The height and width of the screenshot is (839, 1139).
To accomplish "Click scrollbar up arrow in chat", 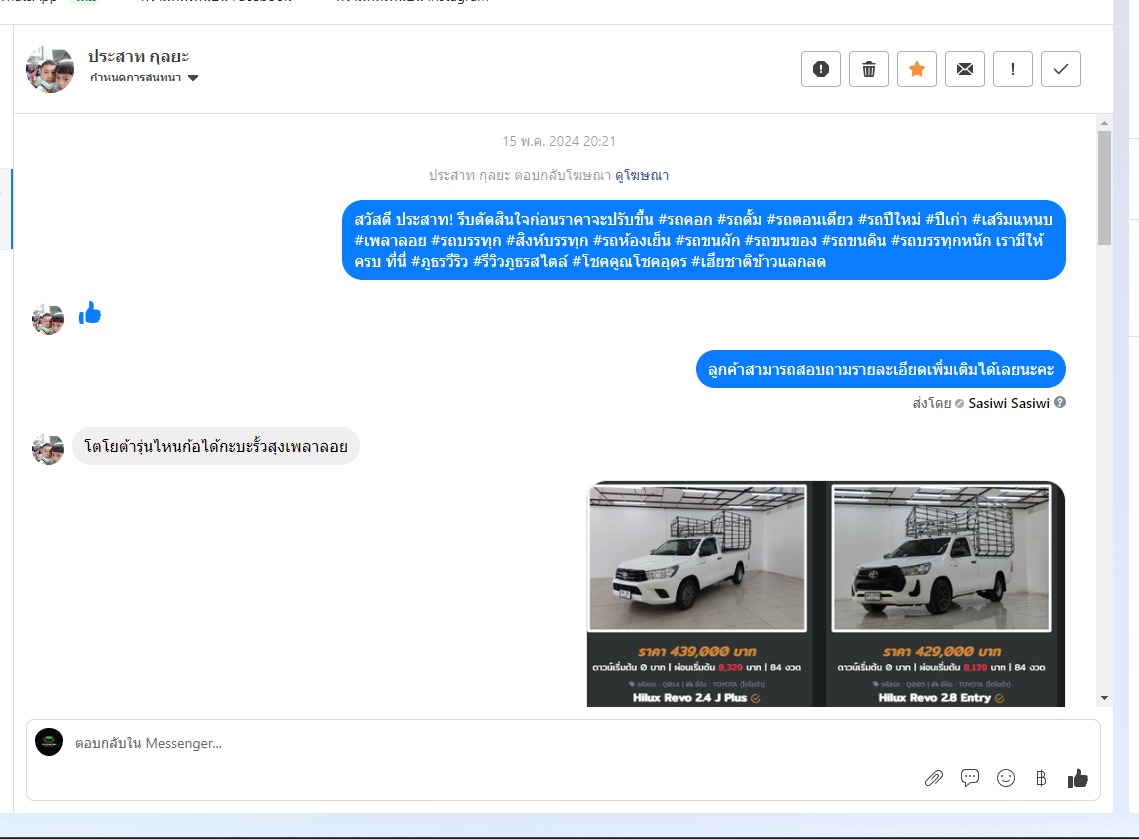I will [1104, 123].
